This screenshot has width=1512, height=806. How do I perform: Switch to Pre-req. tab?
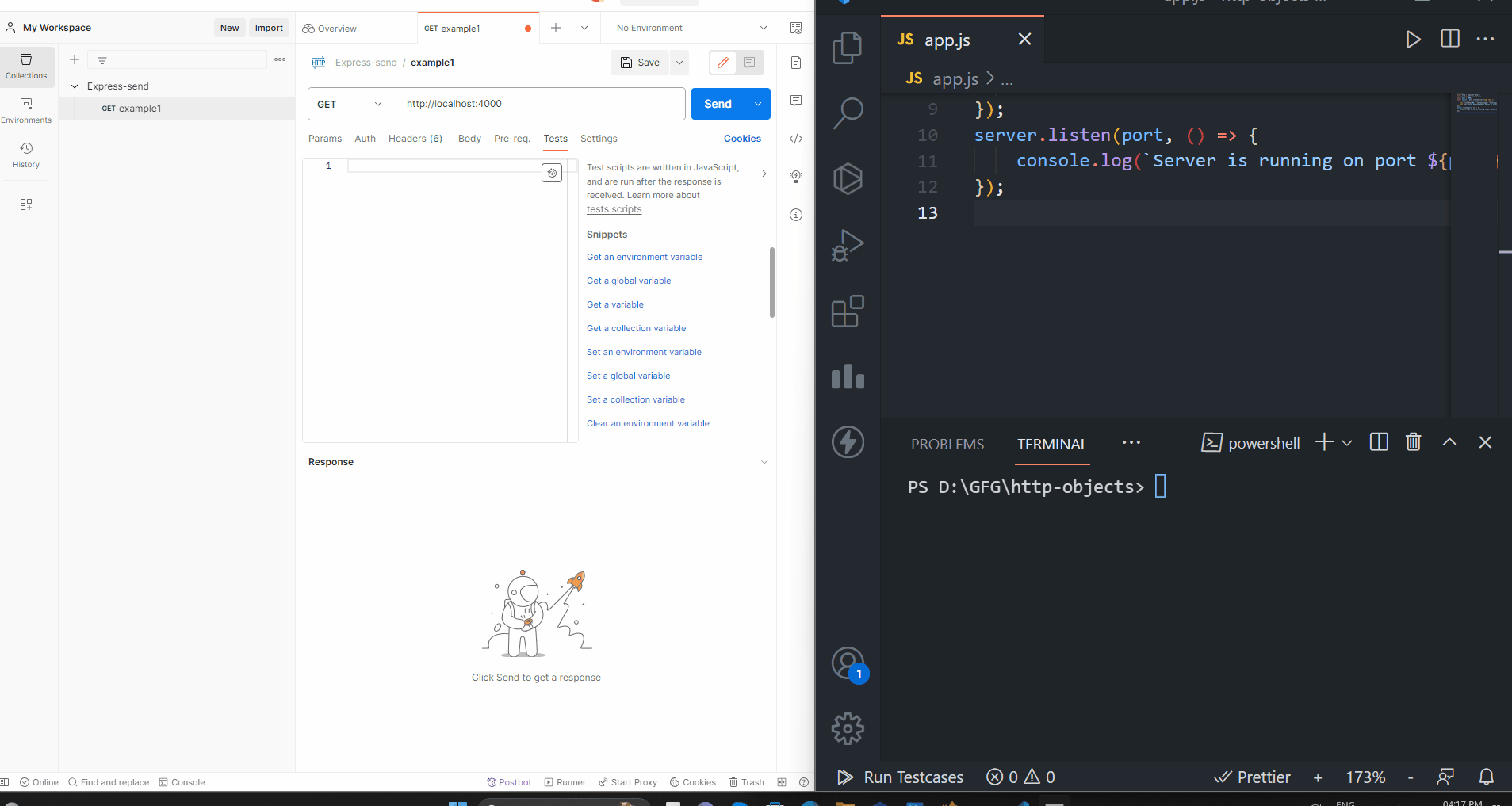[x=512, y=139]
